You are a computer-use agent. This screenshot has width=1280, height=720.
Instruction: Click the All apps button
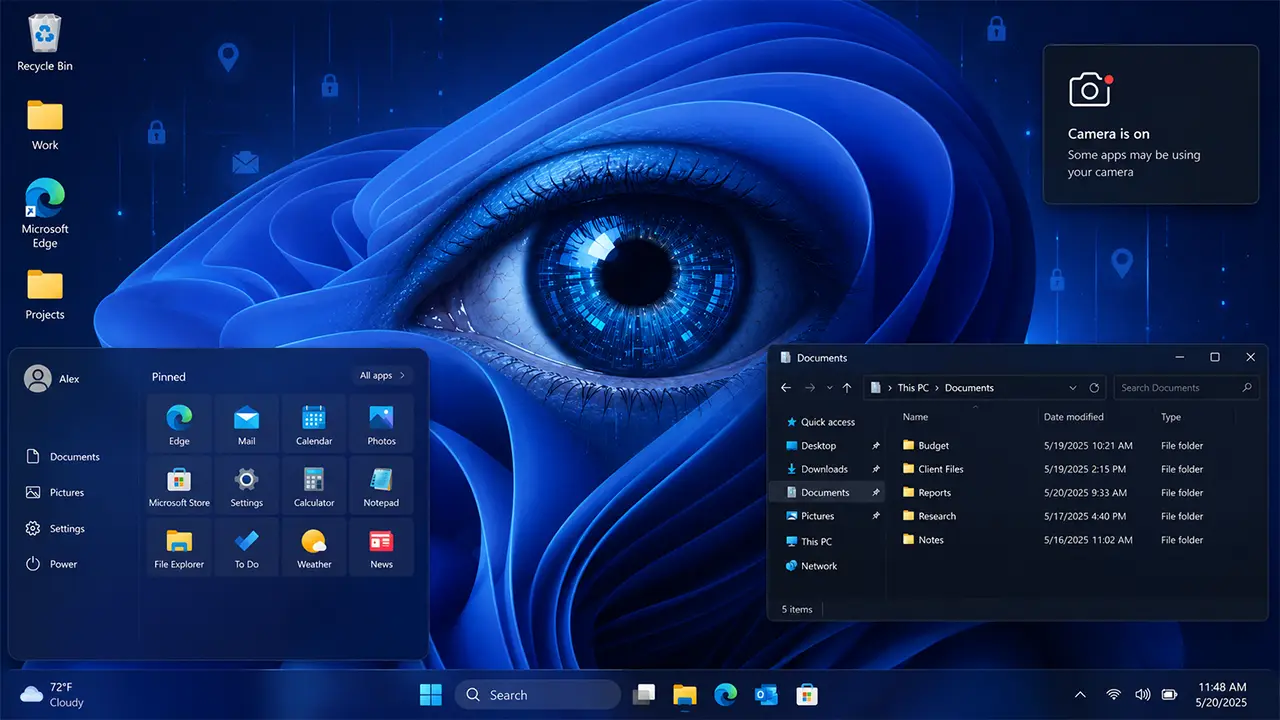[383, 376]
